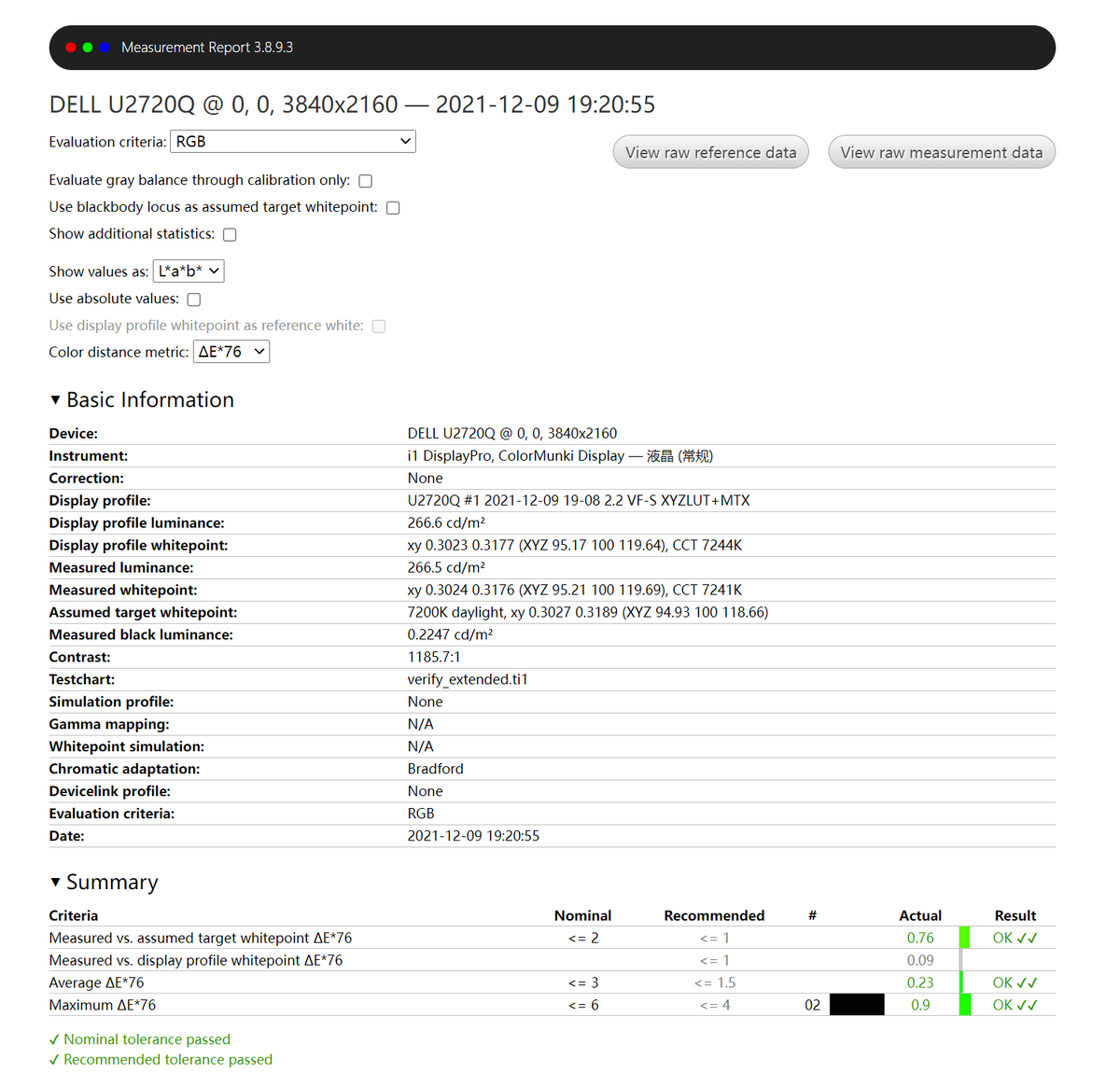Click the Instrument value i1 DisplayPro text

point(560,456)
